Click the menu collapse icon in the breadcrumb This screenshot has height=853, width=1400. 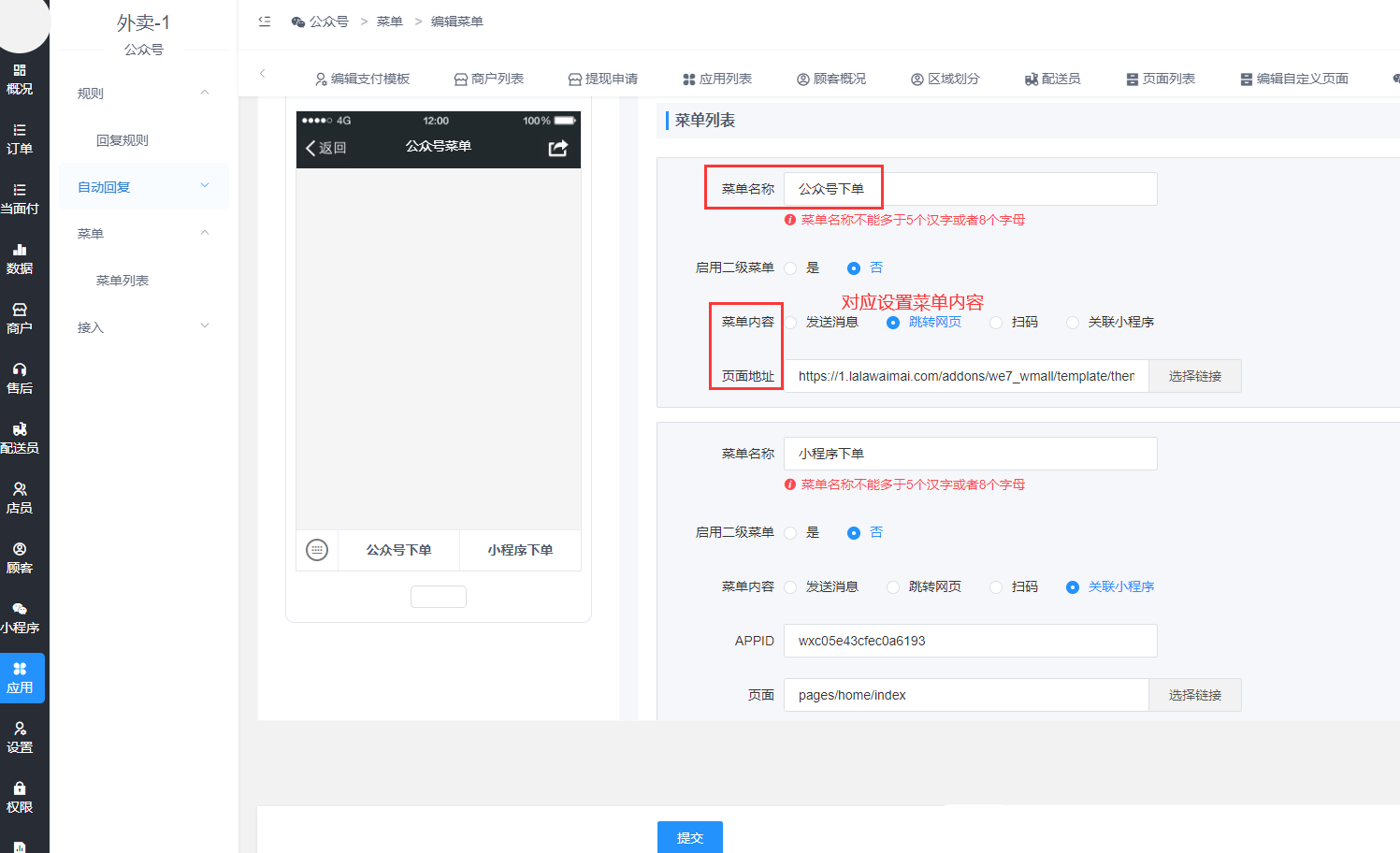pos(265,22)
